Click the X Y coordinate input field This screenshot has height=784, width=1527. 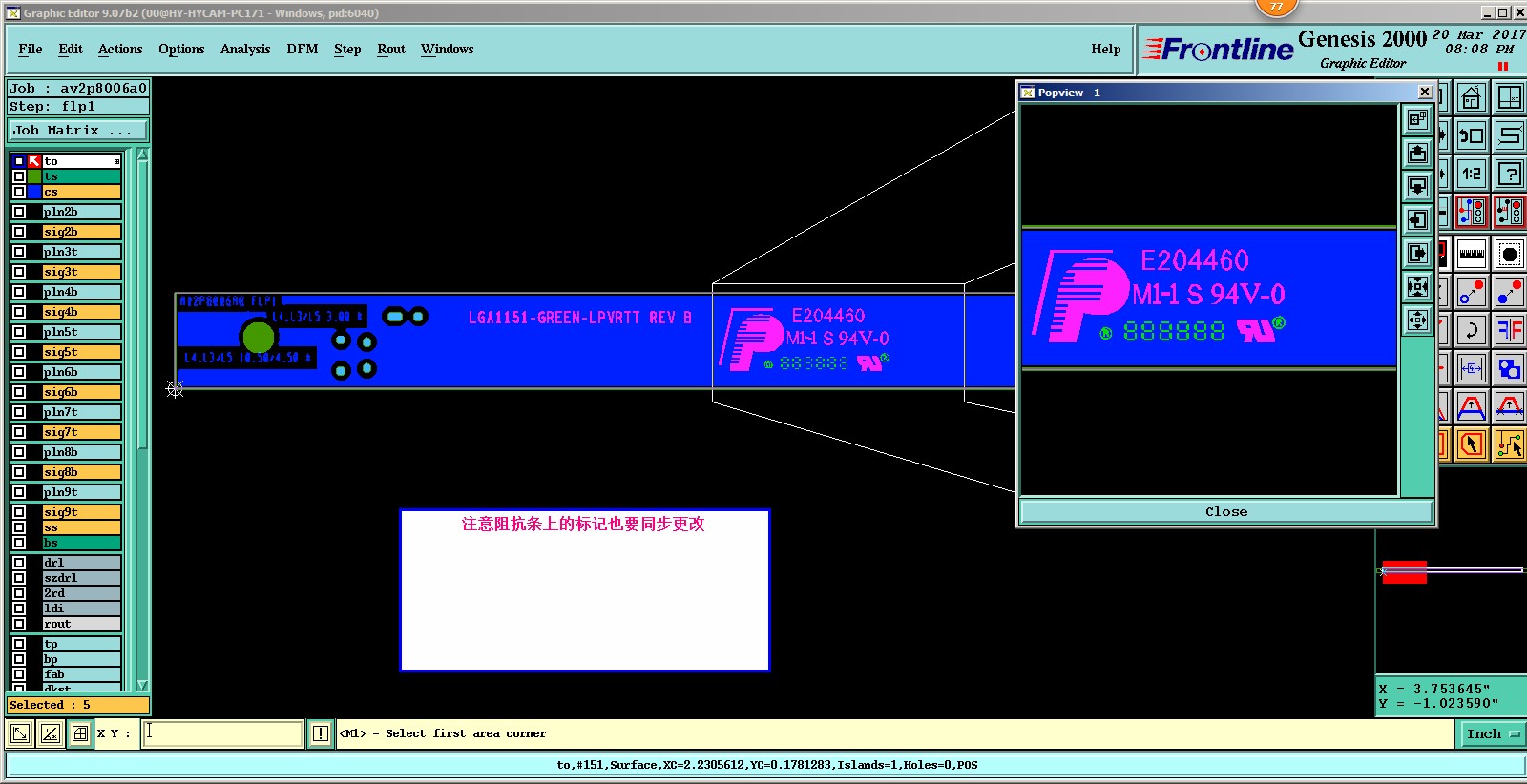point(222,732)
